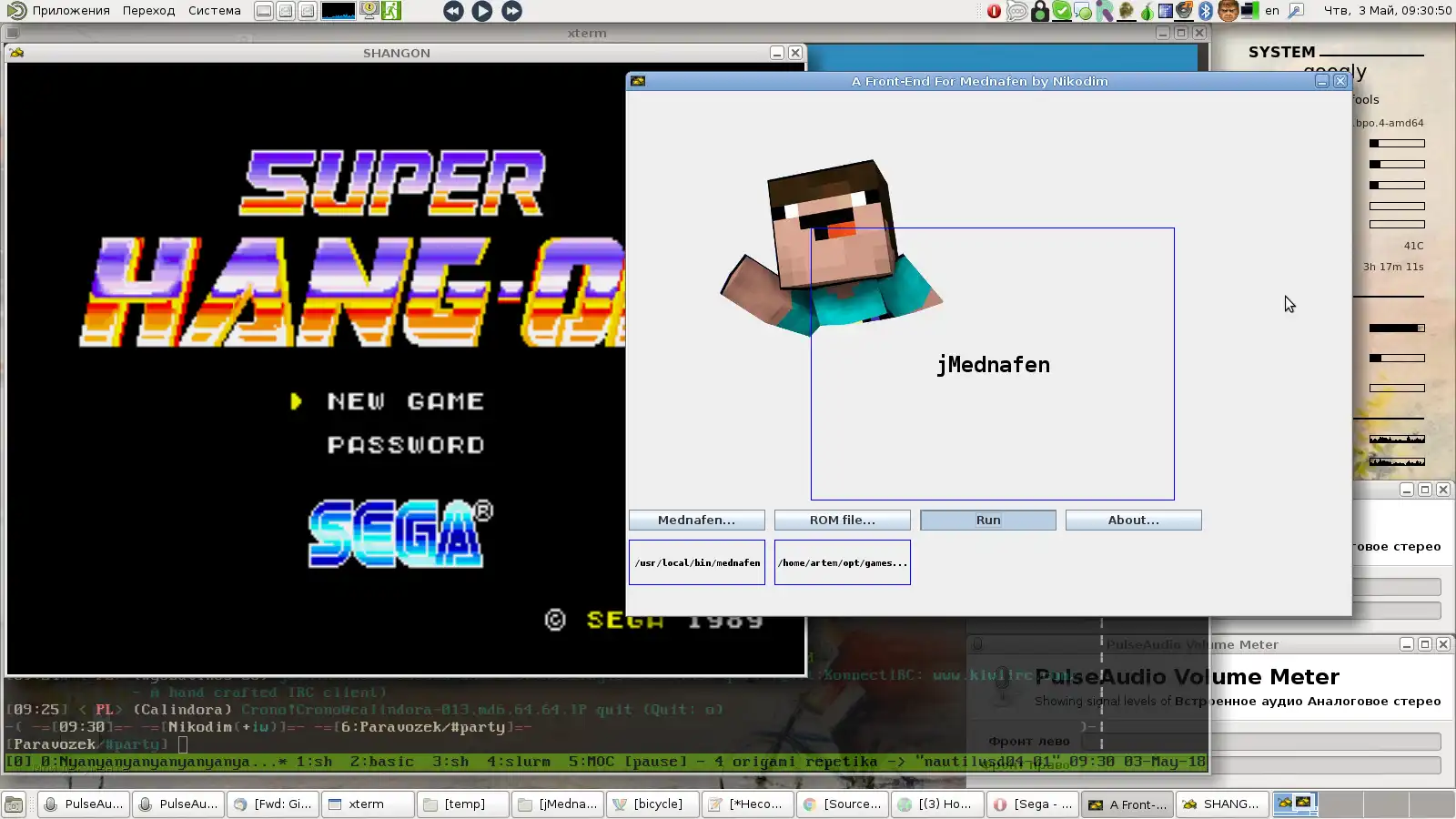Open the ROM file... chooser
The width and height of the screenshot is (1456, 819).
[842, 520]
